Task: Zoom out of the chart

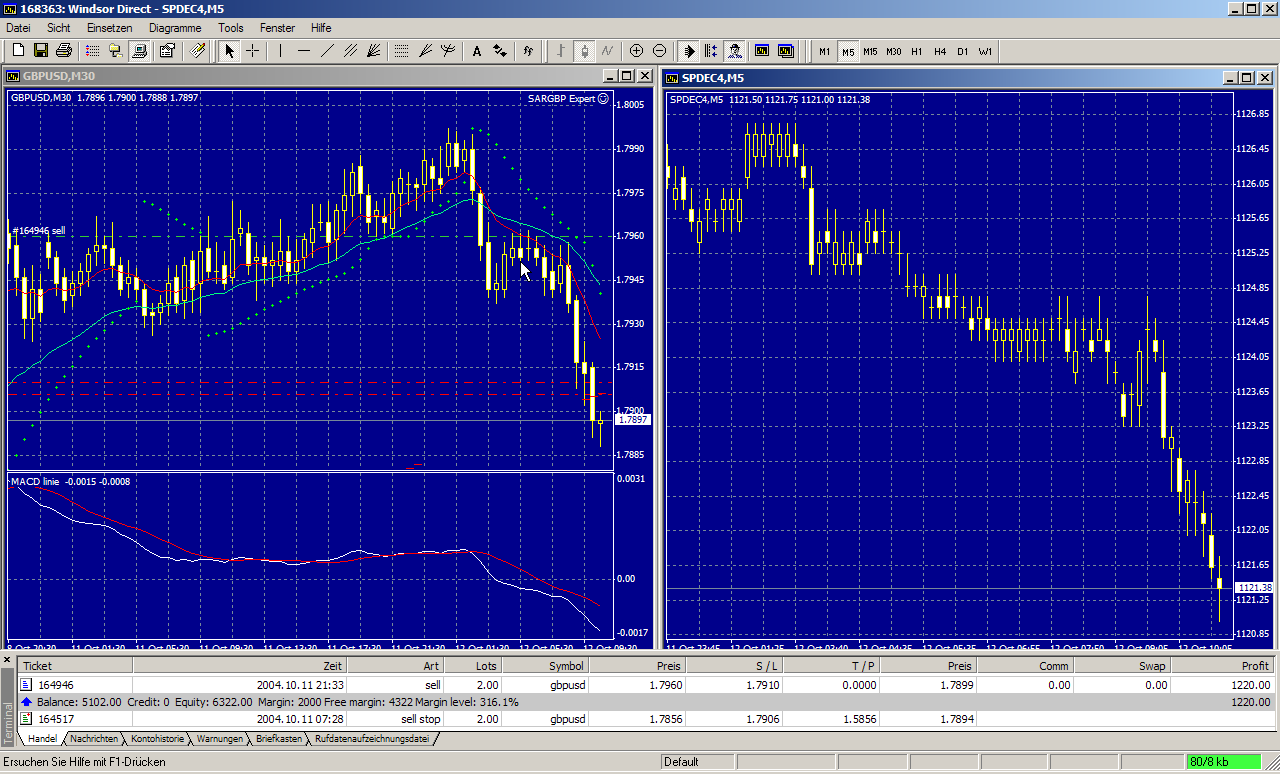Action: [659, 51]
